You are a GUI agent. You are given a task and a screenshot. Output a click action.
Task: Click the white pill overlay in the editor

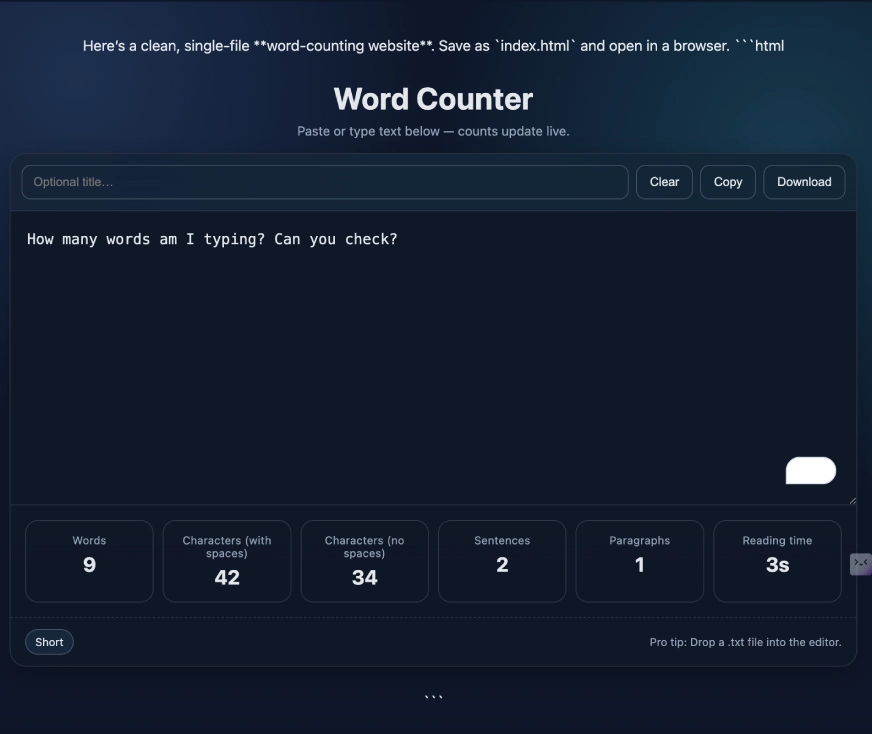(810, 470)
